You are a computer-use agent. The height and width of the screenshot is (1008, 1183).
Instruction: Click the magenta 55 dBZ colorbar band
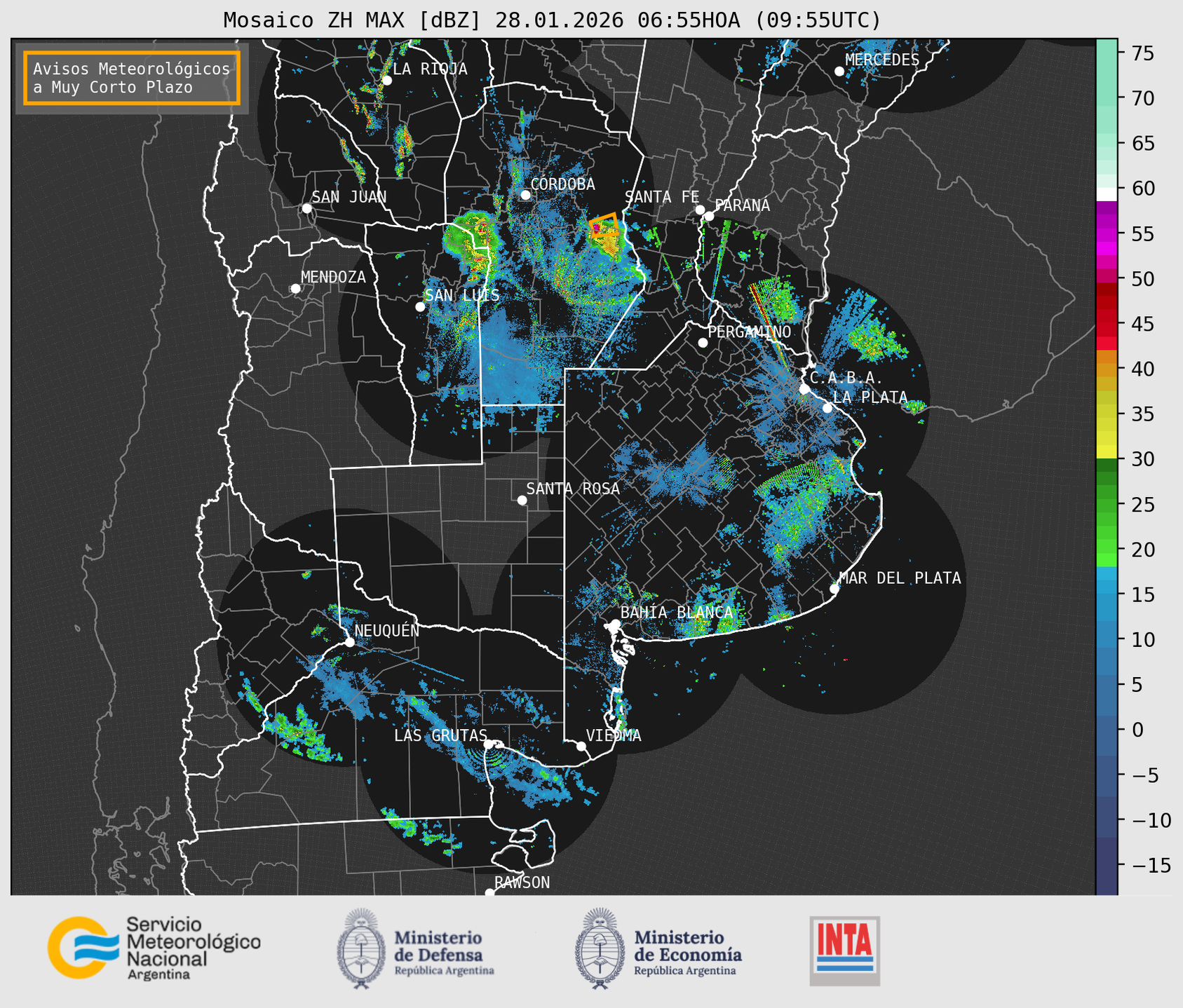(x=1106, y=234)
